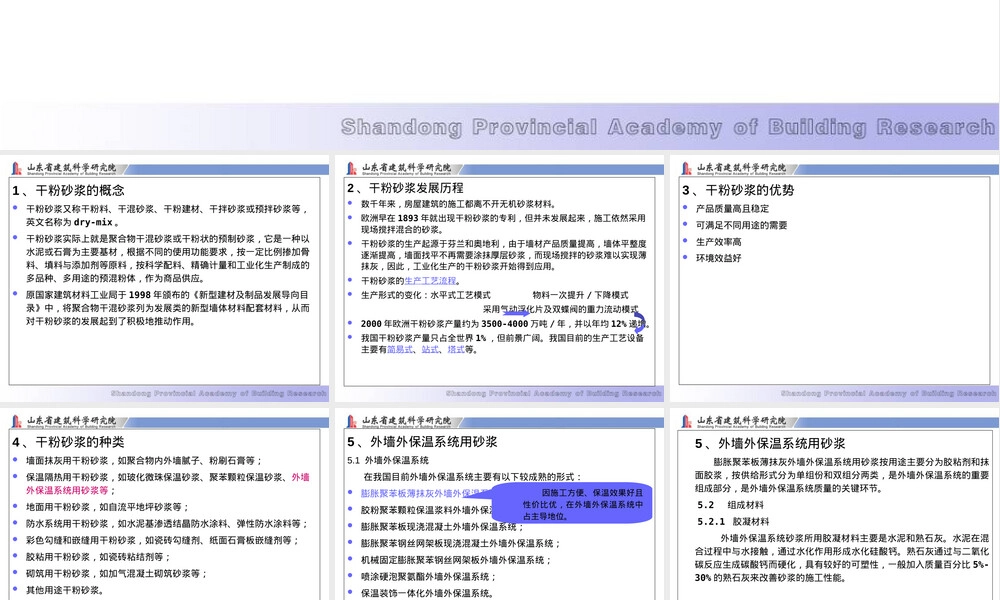Click bullet '保温装饰一体化外墙外保温系统'
Viewport: 1000px width, 600px height.
point(428,593)
